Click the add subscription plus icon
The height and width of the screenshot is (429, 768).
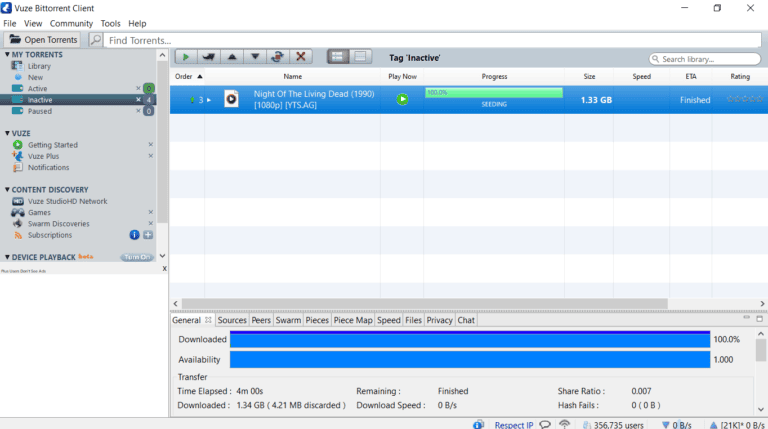click(148, 235)
